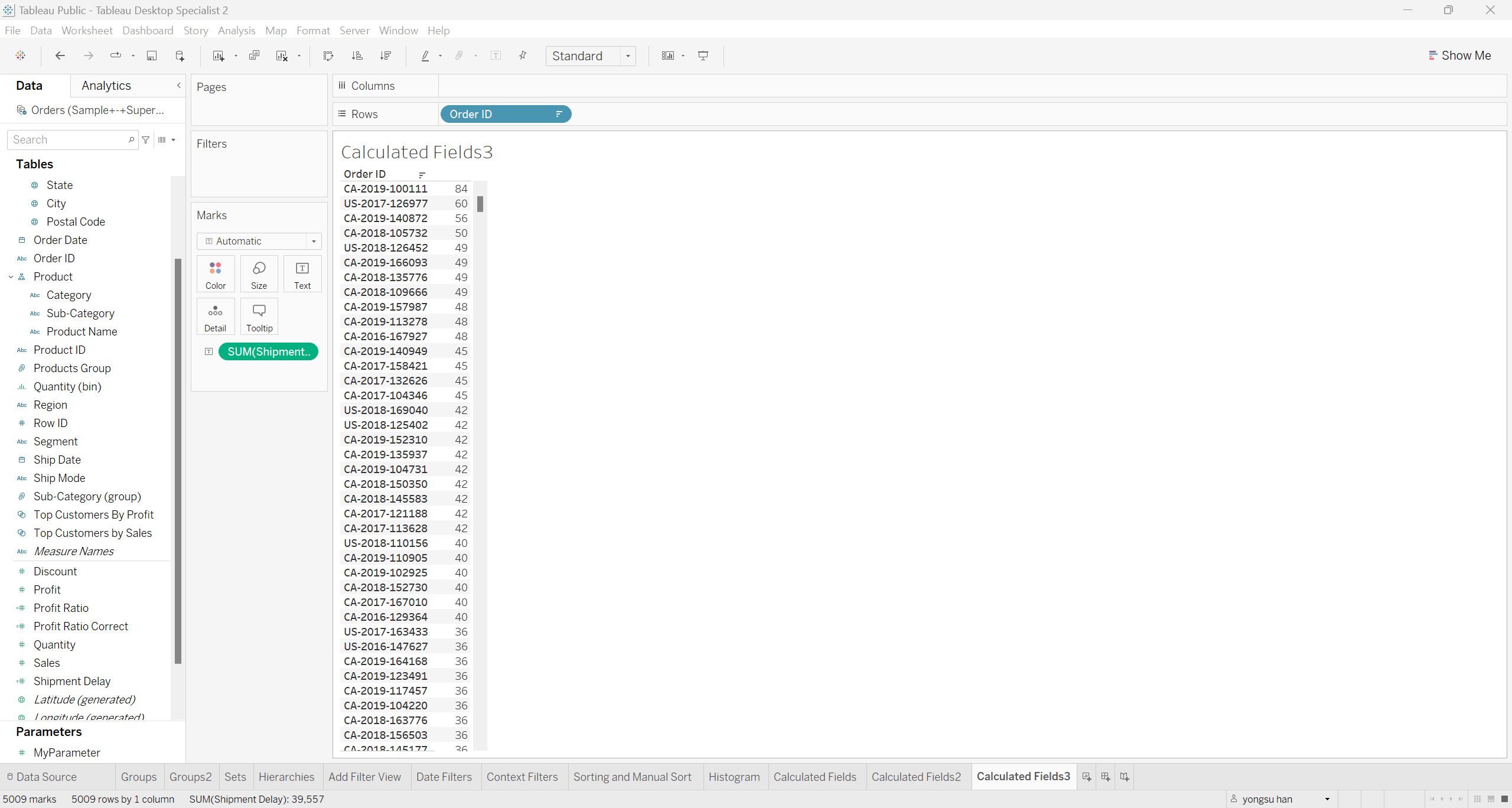This screenshot has height=808, width=1512.
Task: Toggle the Fix Axes pin icon
Action: tap(523, 56)
